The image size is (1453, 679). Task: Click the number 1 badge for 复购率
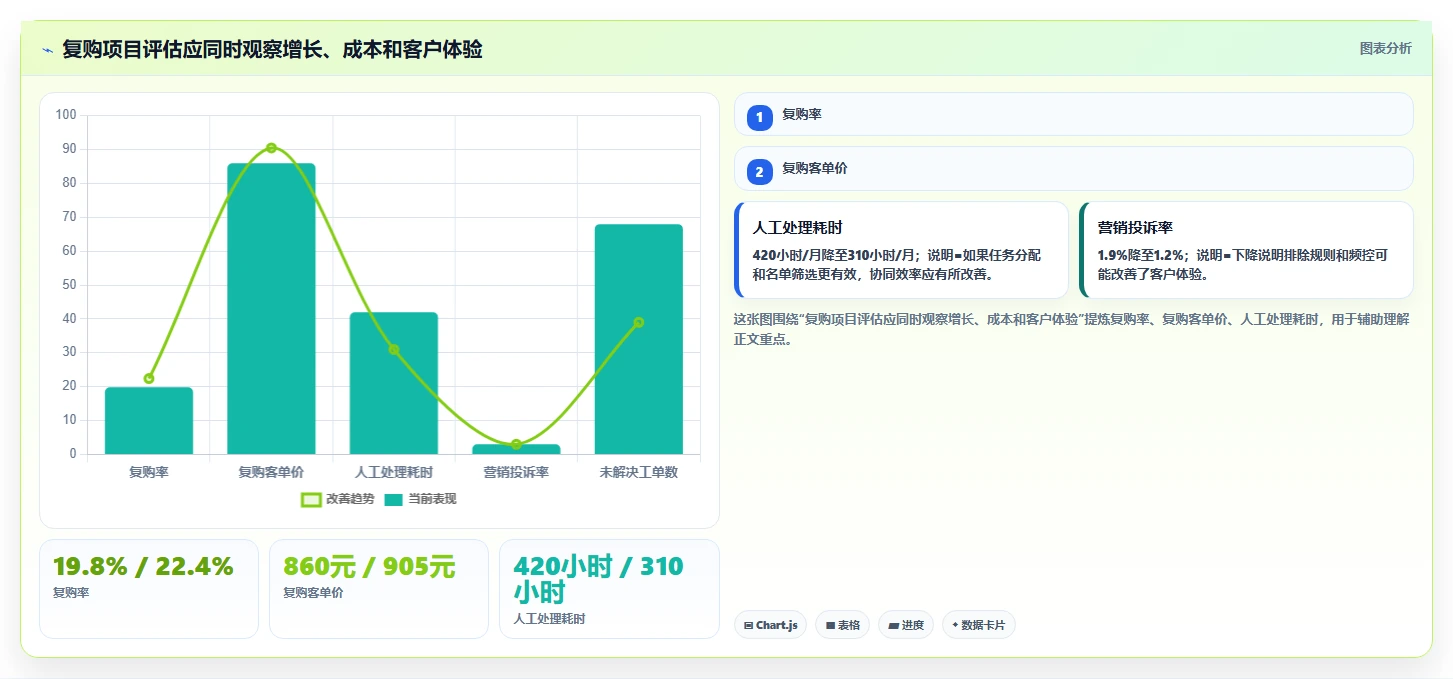click(759, 117)
